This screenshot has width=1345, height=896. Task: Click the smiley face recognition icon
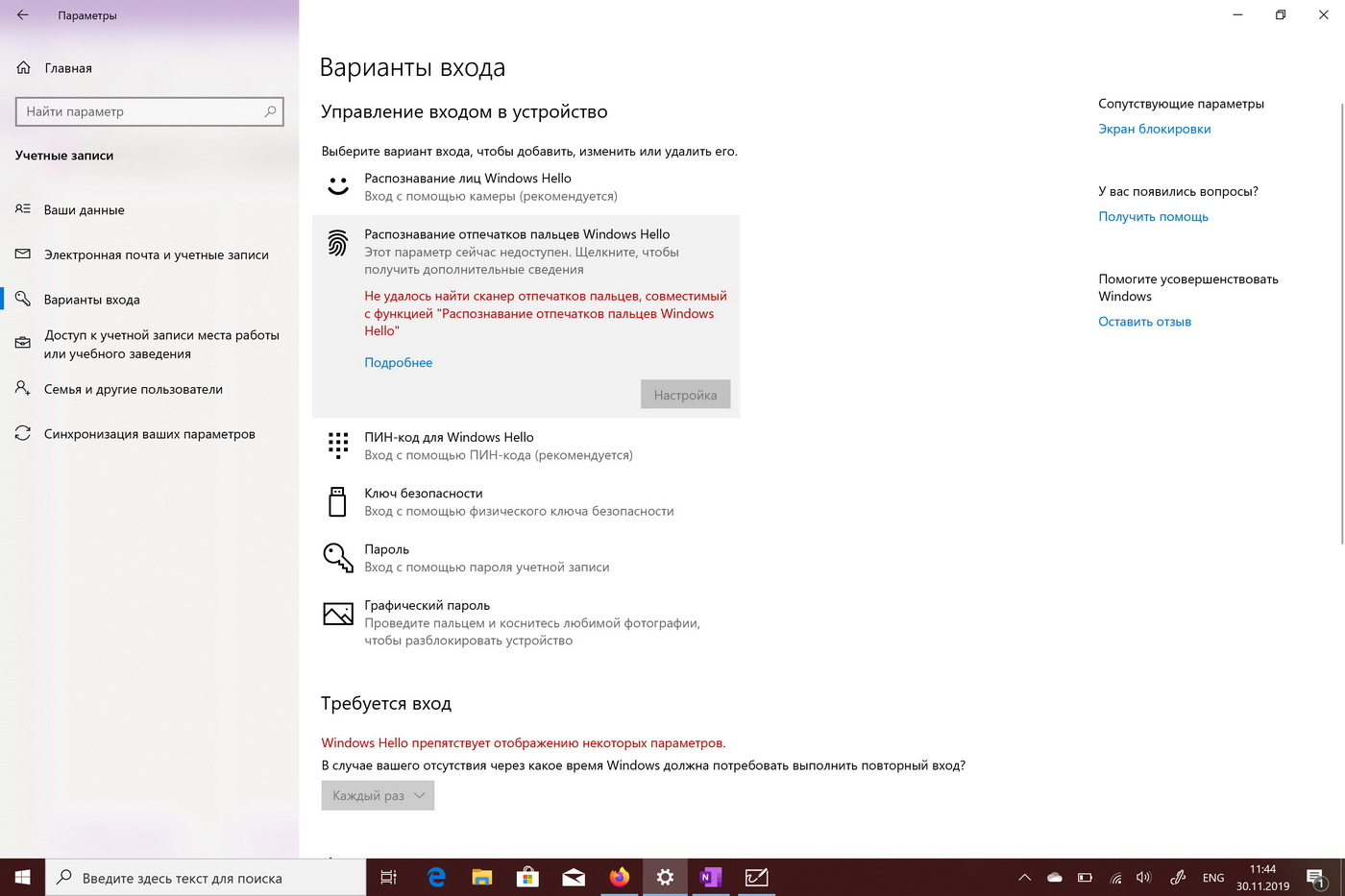coord(338,186)
